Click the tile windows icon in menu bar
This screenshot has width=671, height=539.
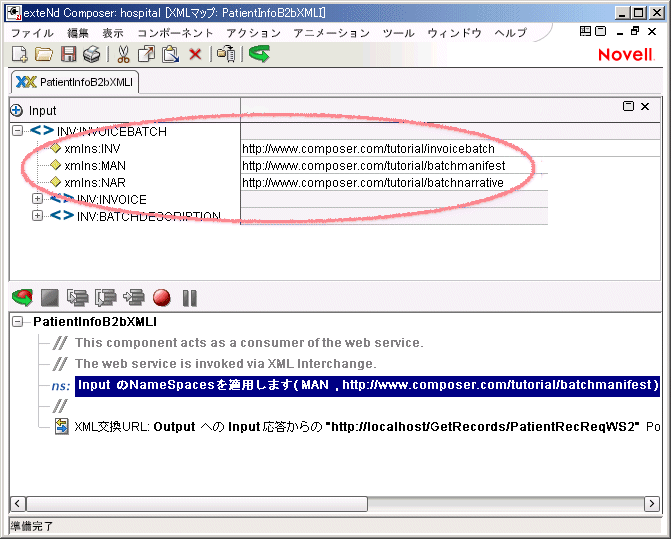coord(585,31)
